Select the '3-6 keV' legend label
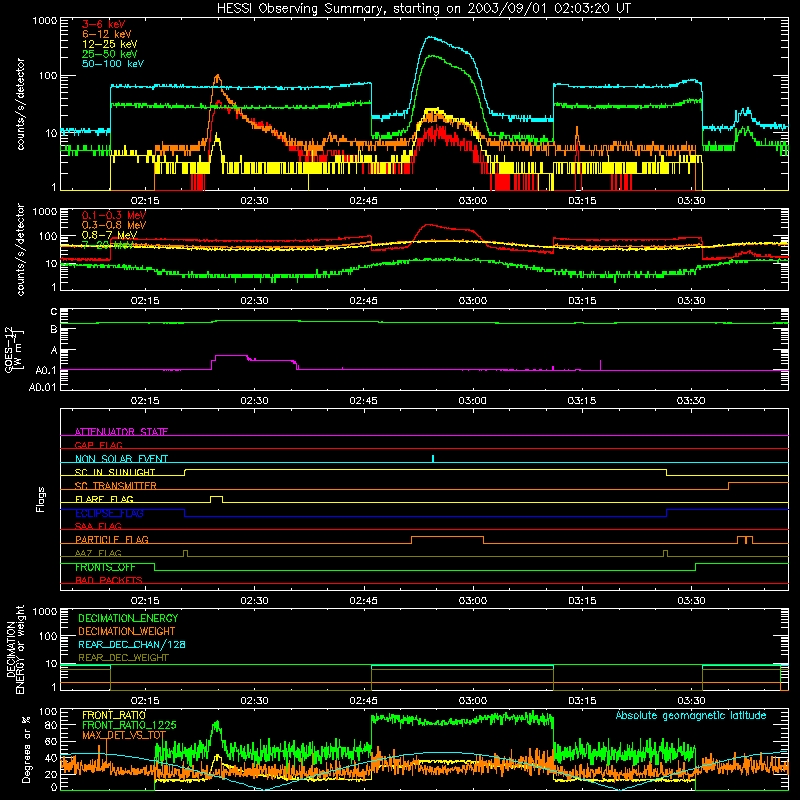This screenshot has width=800, height=800. click(104, 24)
